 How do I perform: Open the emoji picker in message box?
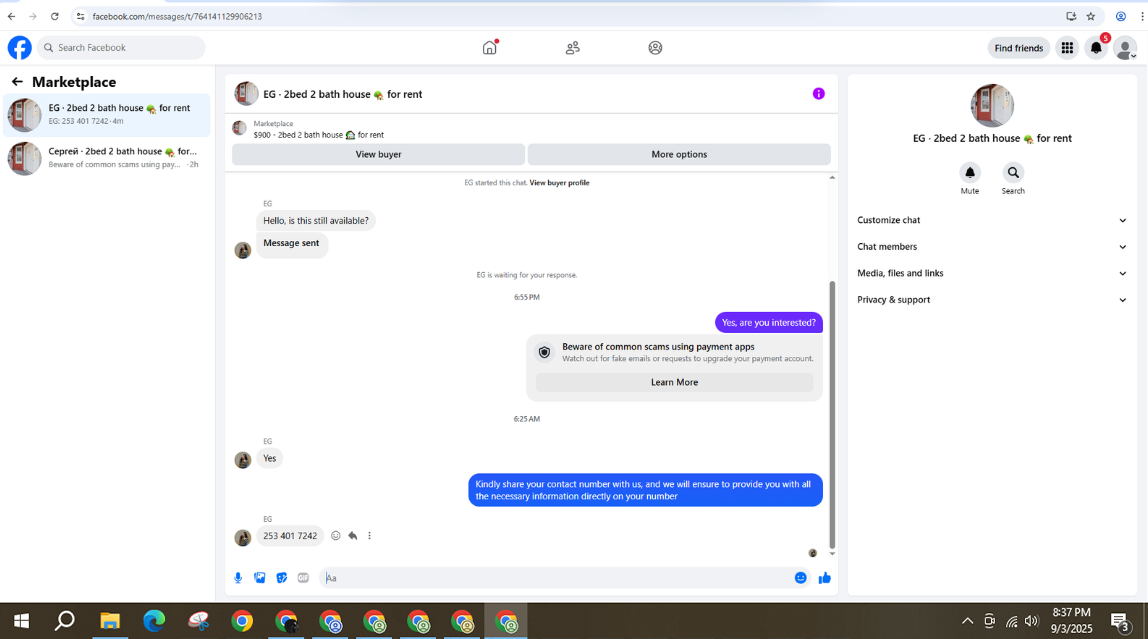(x=800, y=578)
